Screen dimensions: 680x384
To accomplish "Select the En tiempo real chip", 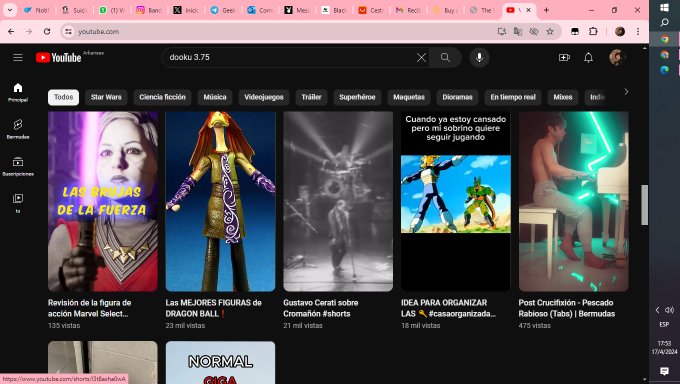I will tap(513, 97).
